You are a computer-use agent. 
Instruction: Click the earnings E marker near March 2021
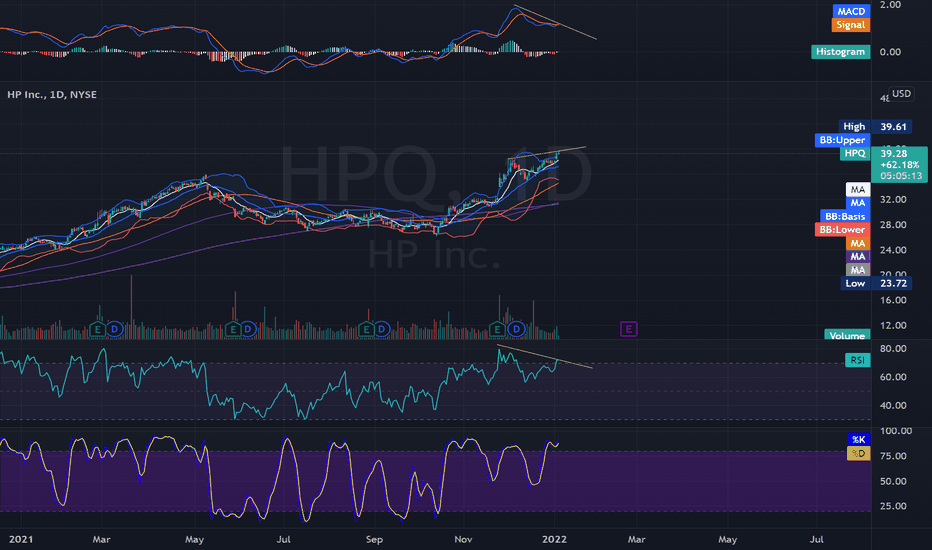coord(97,329)
